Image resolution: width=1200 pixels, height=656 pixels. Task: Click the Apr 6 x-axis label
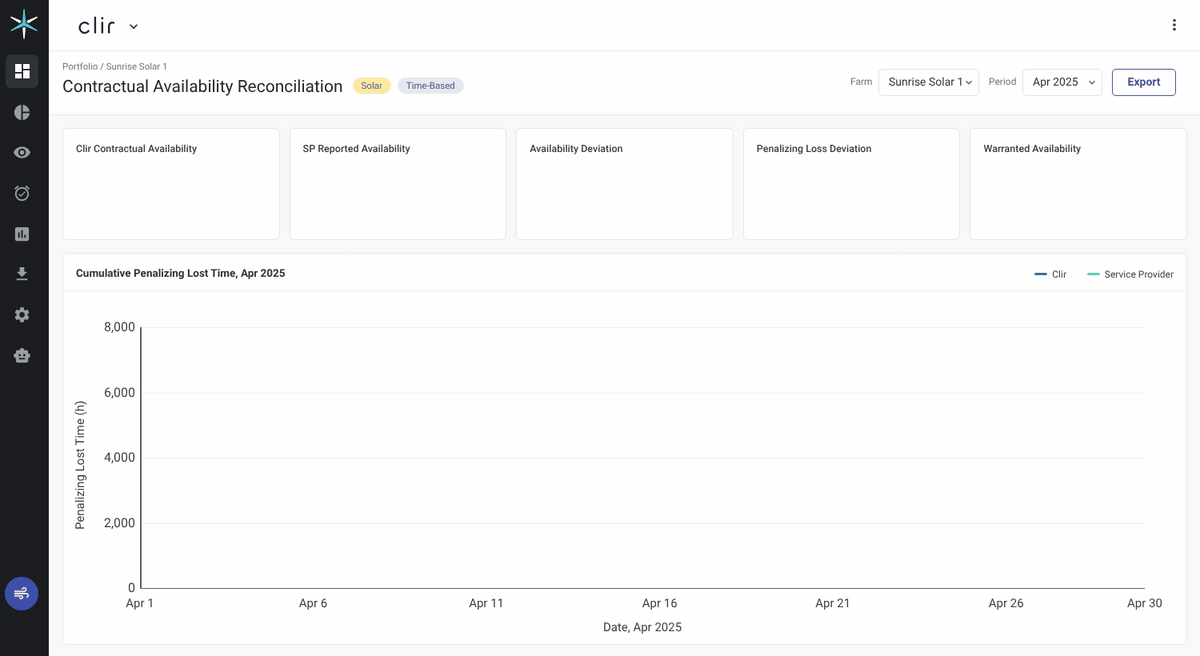(x=313, y=603)
